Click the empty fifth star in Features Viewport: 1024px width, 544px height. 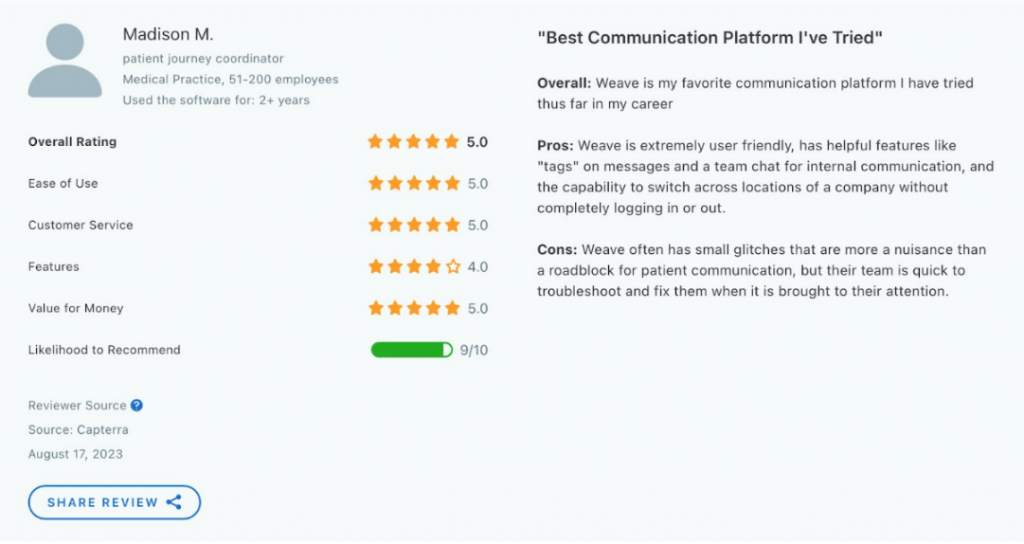tap(453, 266)
